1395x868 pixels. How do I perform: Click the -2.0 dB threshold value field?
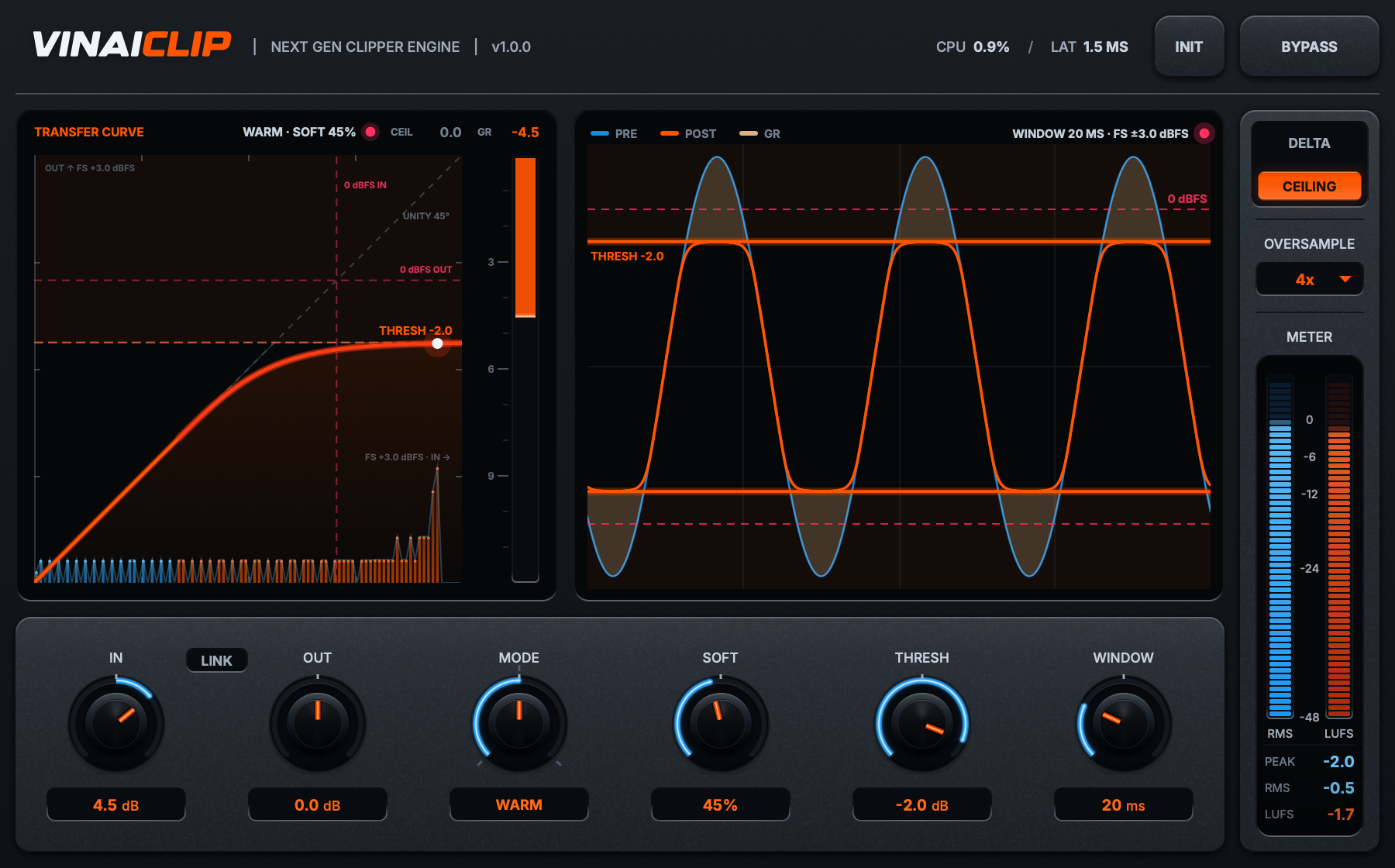pyautogui.click(x=922, y=804)
